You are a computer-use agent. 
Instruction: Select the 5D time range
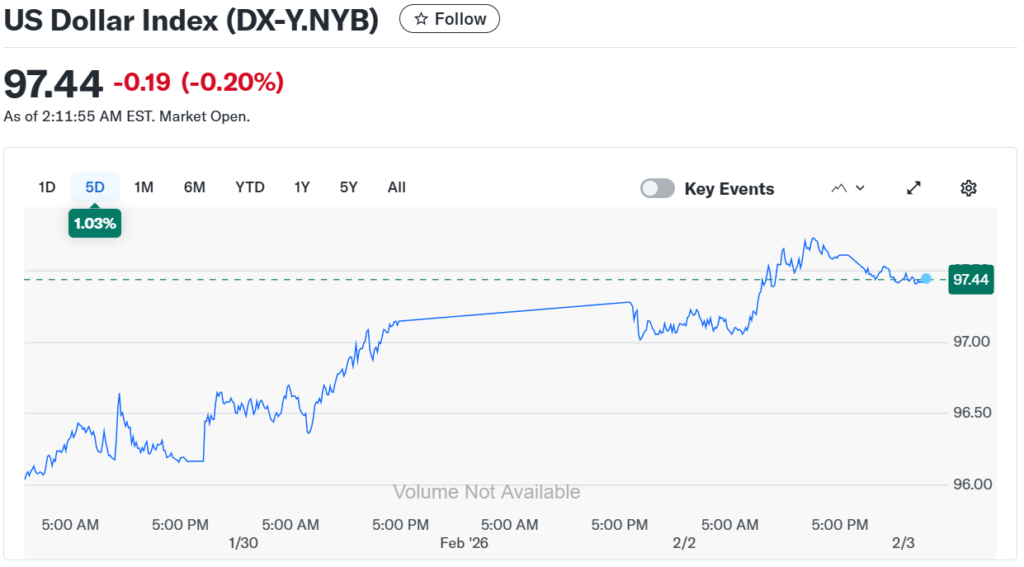(95, 187)
